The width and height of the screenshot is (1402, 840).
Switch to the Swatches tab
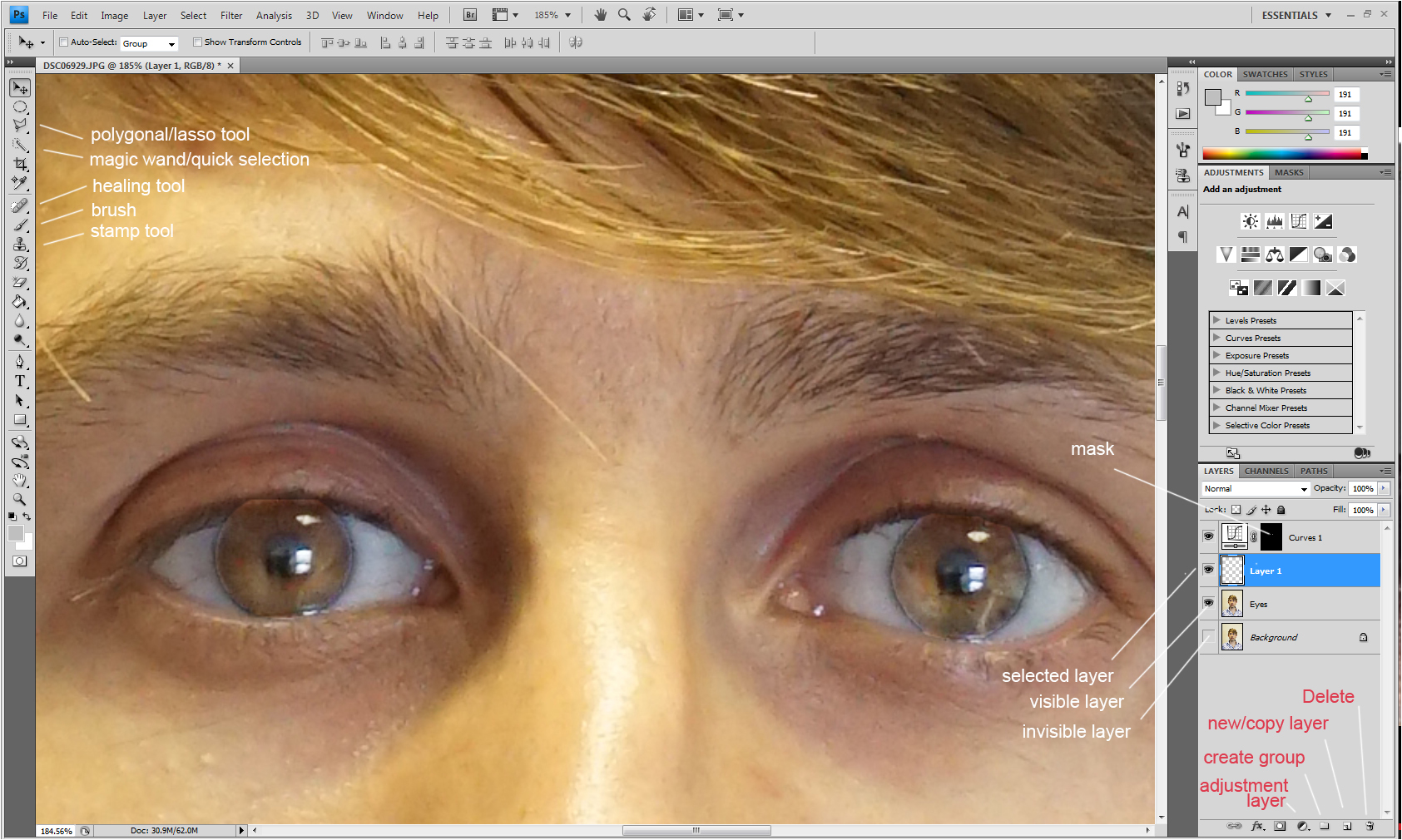click(x=1265, y=74)
